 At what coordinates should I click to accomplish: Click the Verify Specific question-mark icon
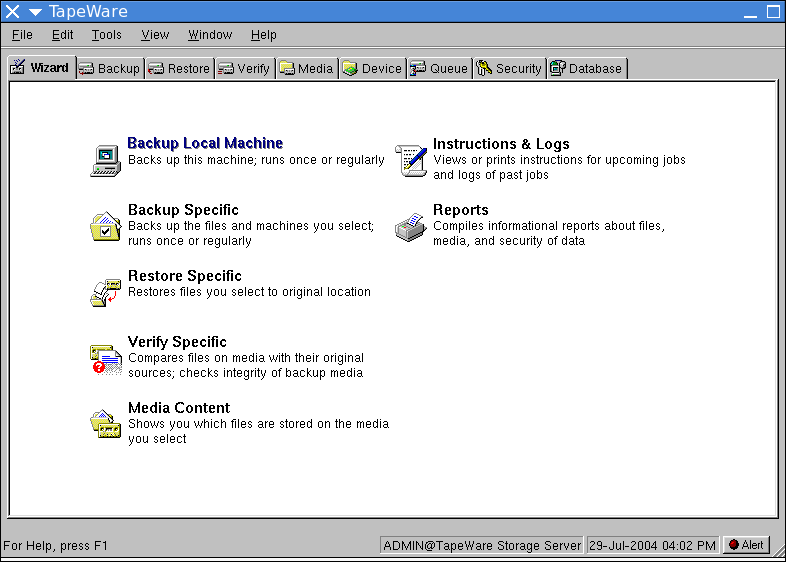click(106, 359)
